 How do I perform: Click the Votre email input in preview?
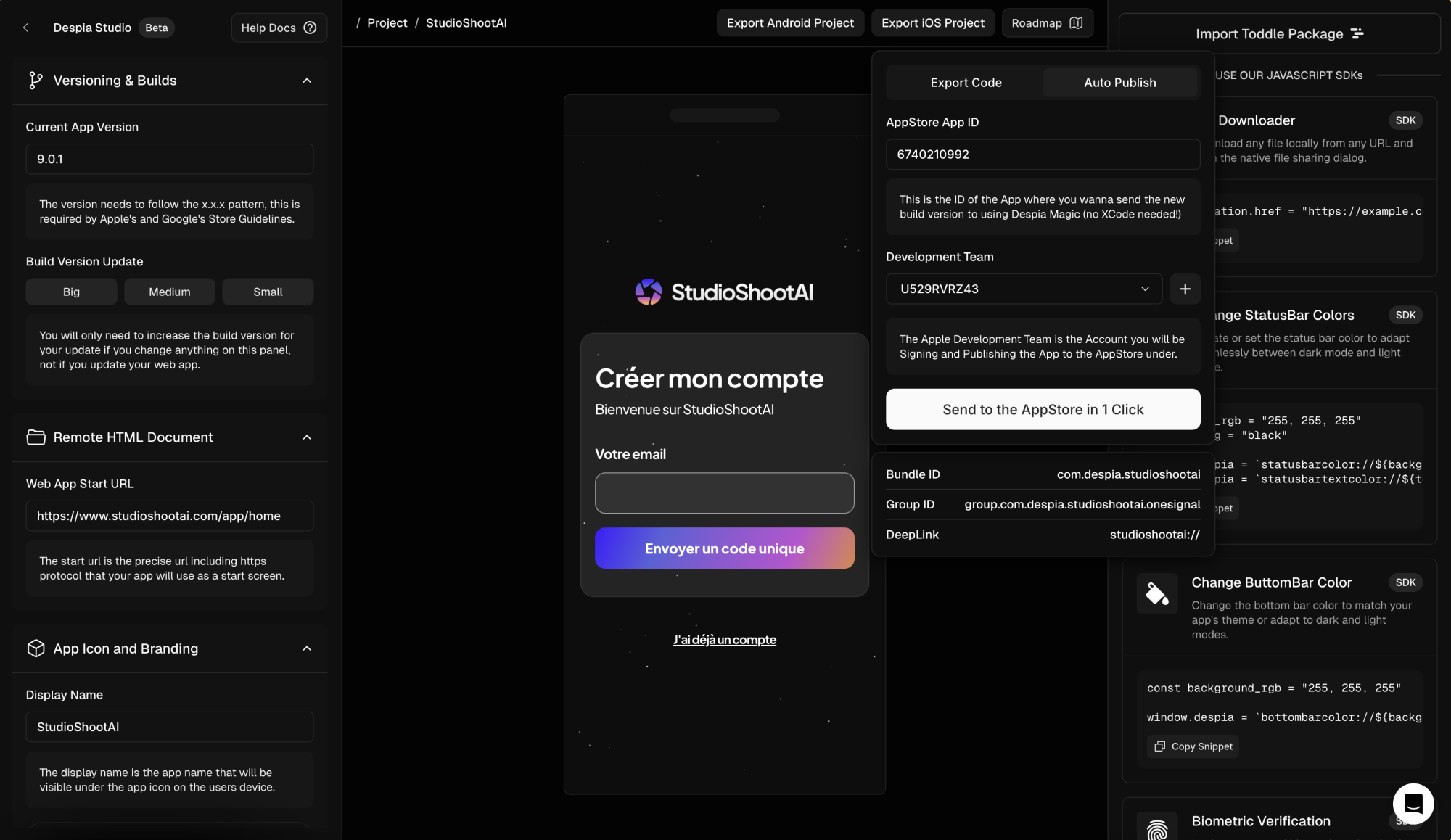pos(724,493)
